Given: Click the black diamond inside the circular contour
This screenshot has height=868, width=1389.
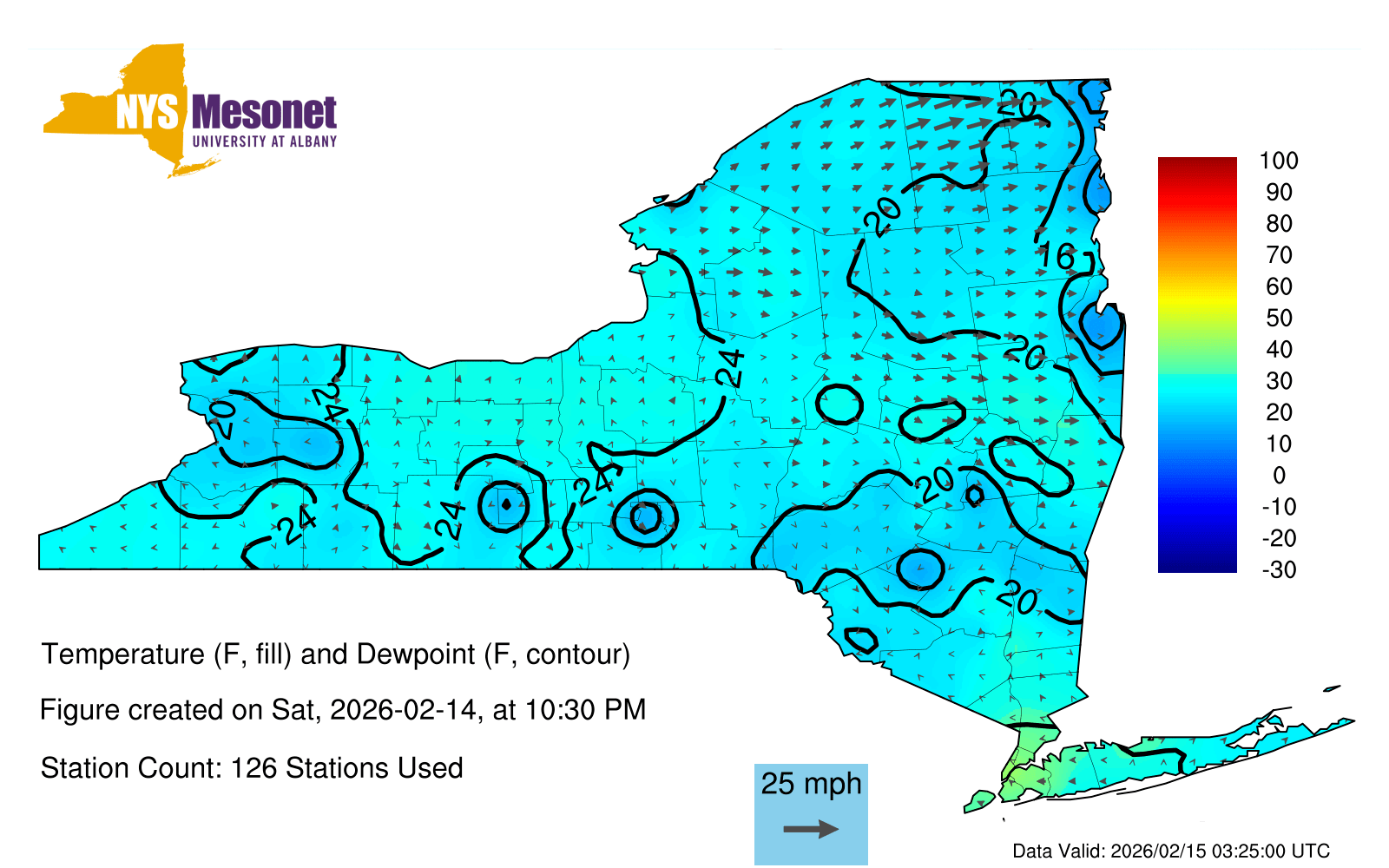Looking at the screenshot, I should (x=507, y=503).
